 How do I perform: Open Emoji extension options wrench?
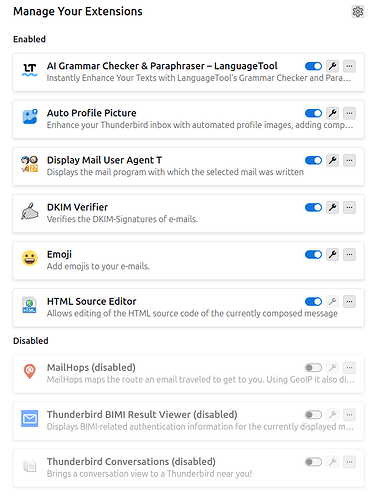pyautogui.click(x=332, y=254)
